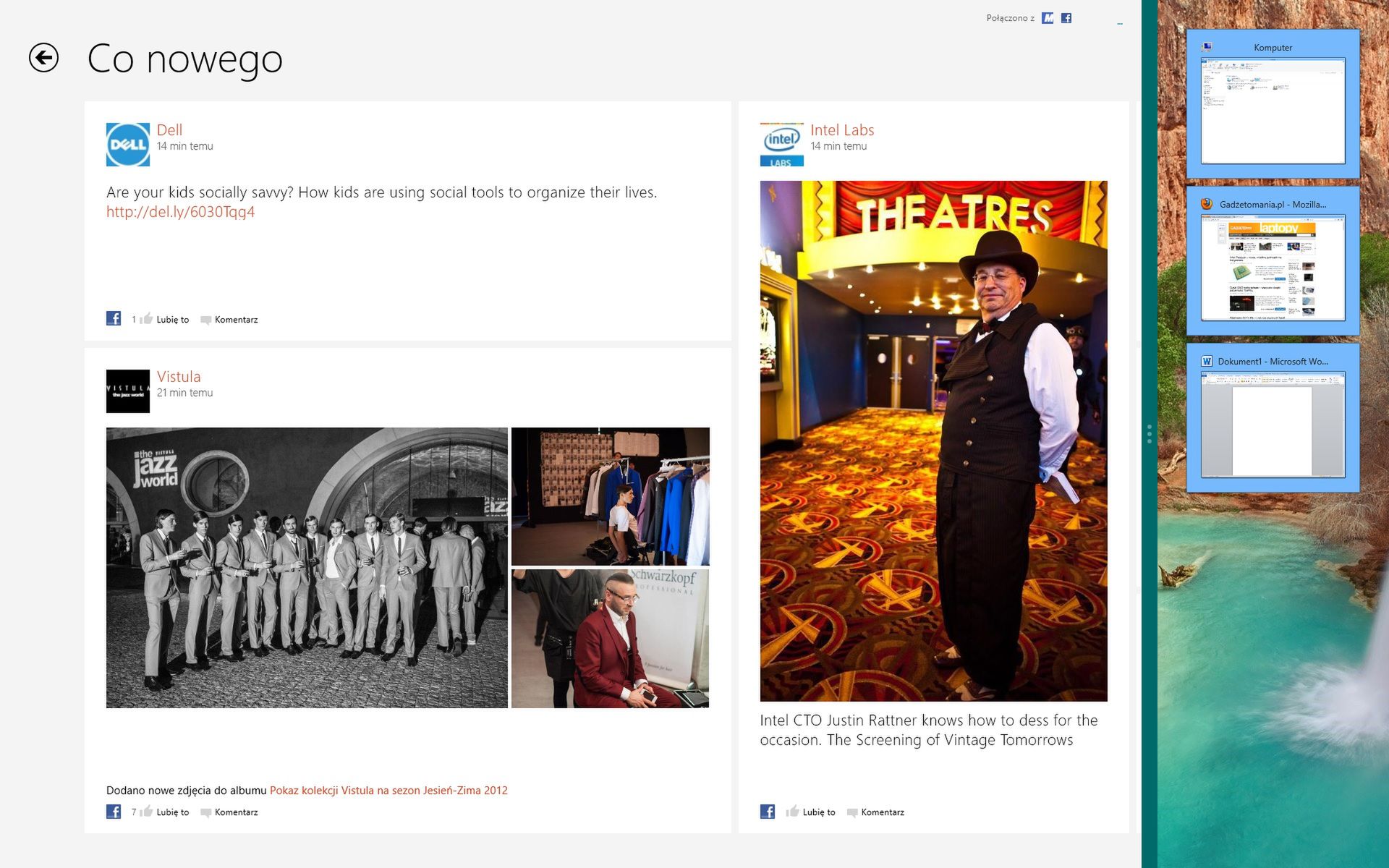Click Komentarz on the Vistula post
Image resolution: width=1389 pixels, height=868 pixels.
pyautogui.click(x=236, y=812)
